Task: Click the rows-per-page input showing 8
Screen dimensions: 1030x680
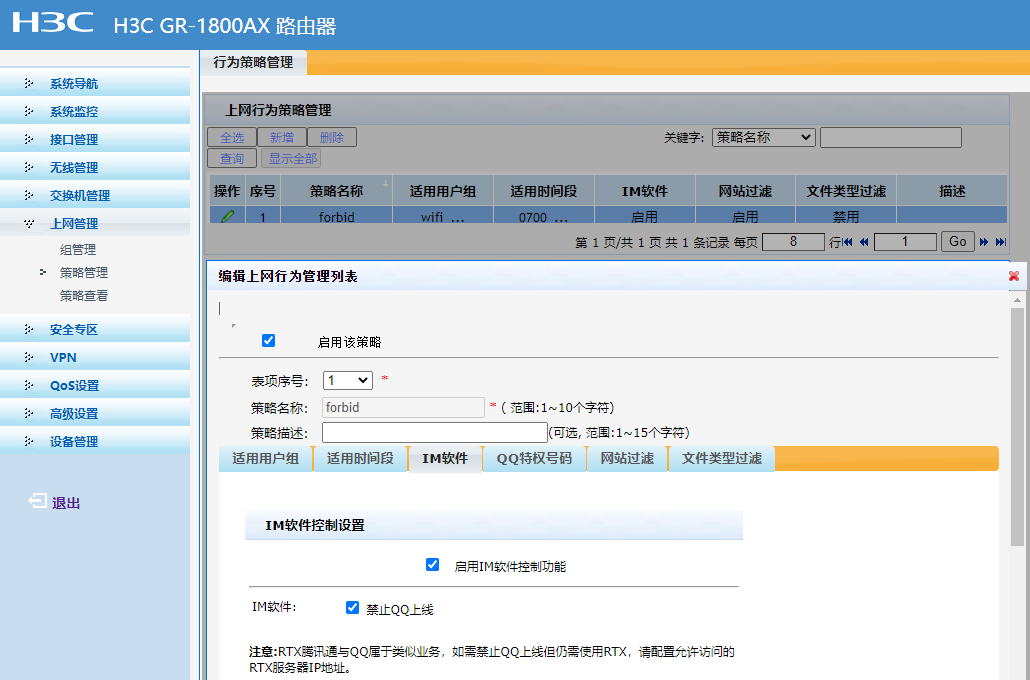Action: pyautogui.click(x=794, y=241)
